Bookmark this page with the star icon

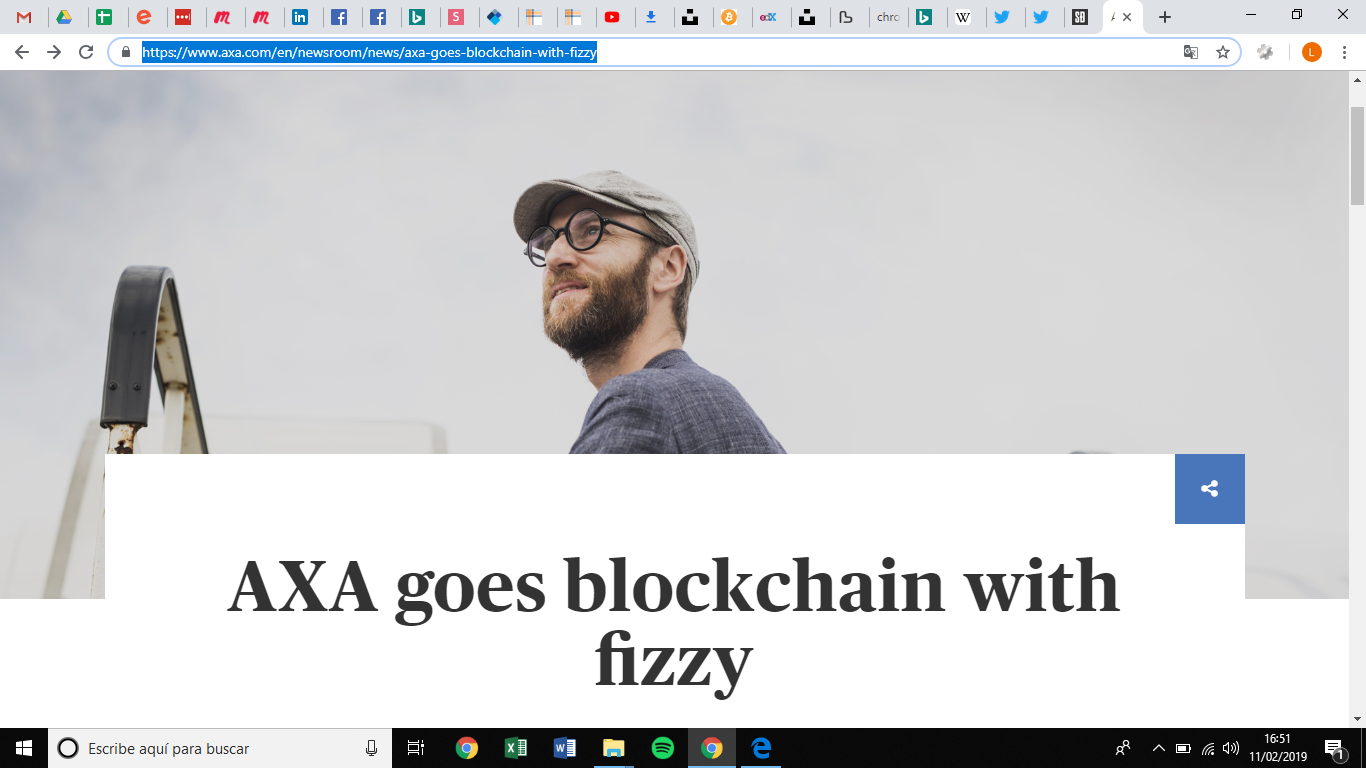(x=1222, y=52)
